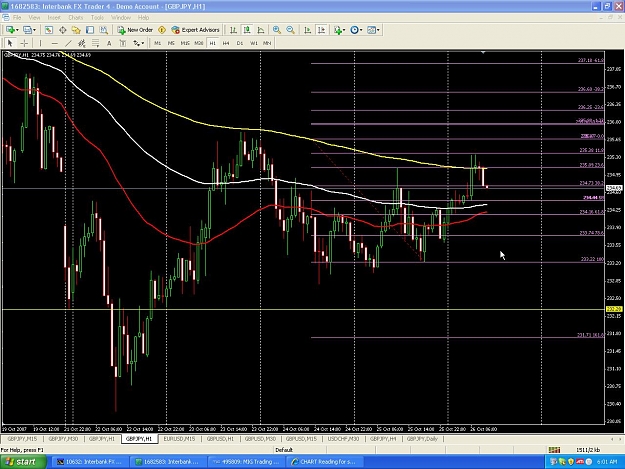Switch timeframe to D1
The height and width of the screenshot is (469, 625).
240,43
